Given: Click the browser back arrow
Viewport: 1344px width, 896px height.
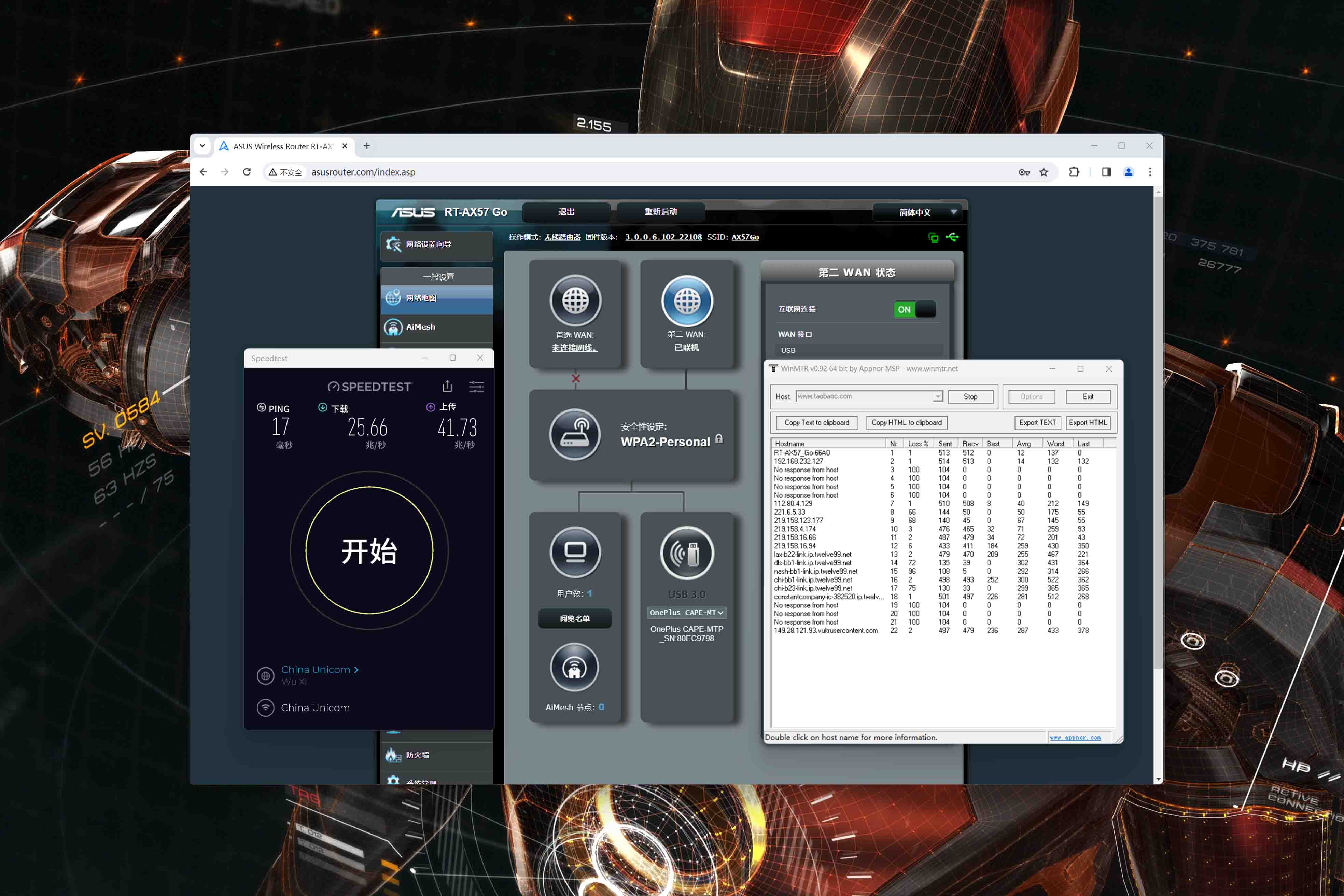Looking at the screenshot, I should [x=204, y=172].
